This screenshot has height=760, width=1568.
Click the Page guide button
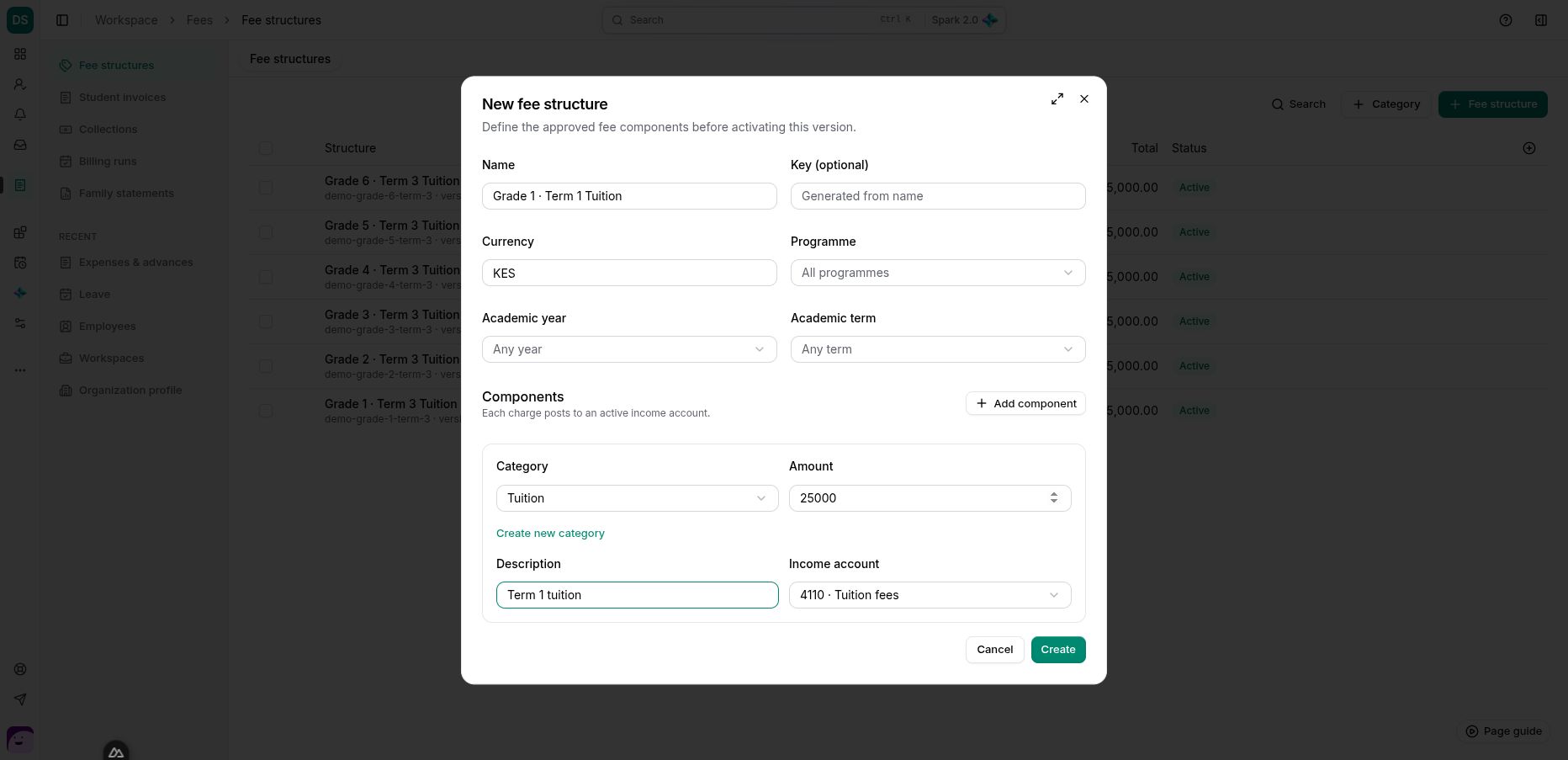(x=1504, y=731)
